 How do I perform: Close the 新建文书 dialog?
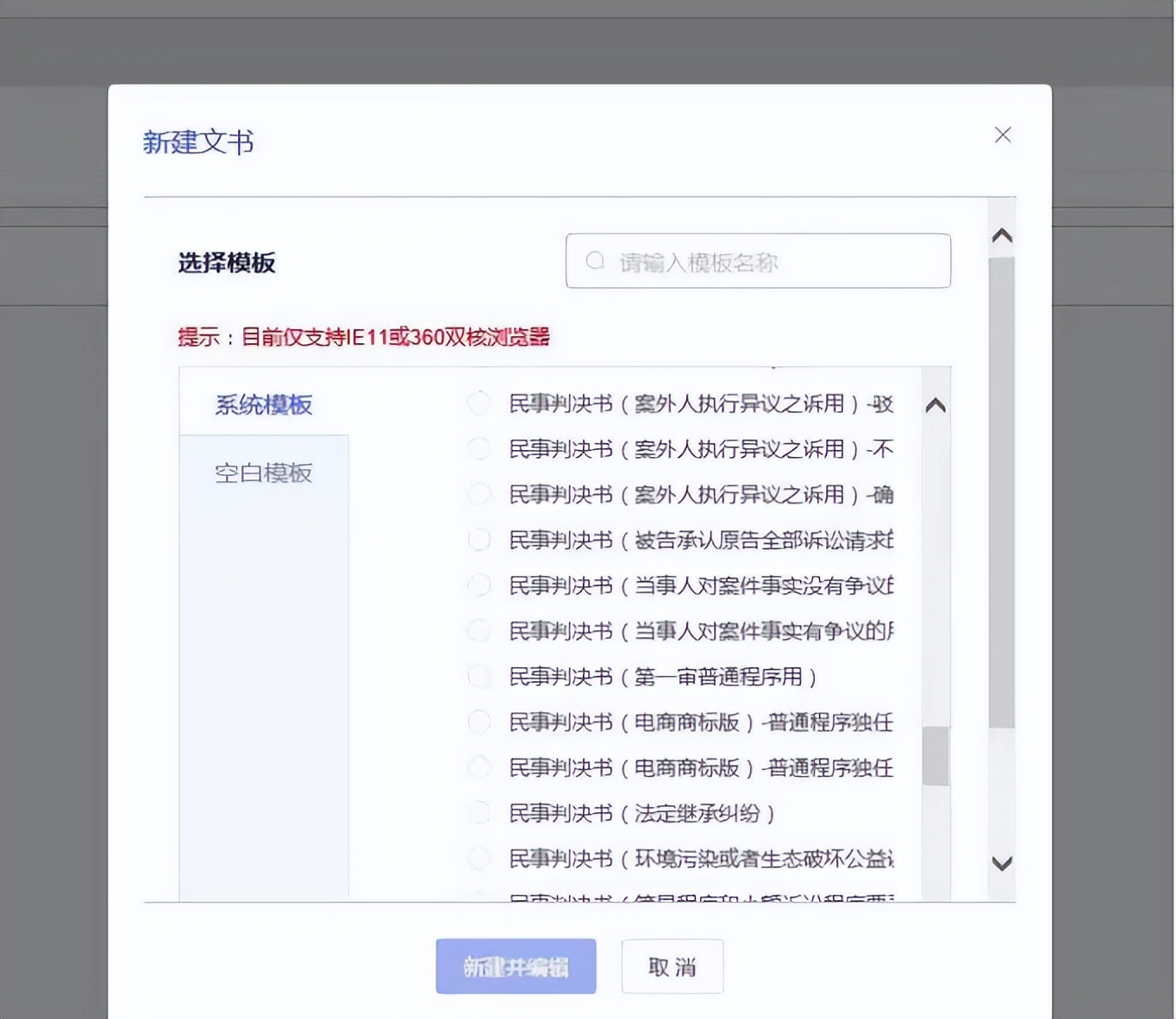coord(1002,134)
